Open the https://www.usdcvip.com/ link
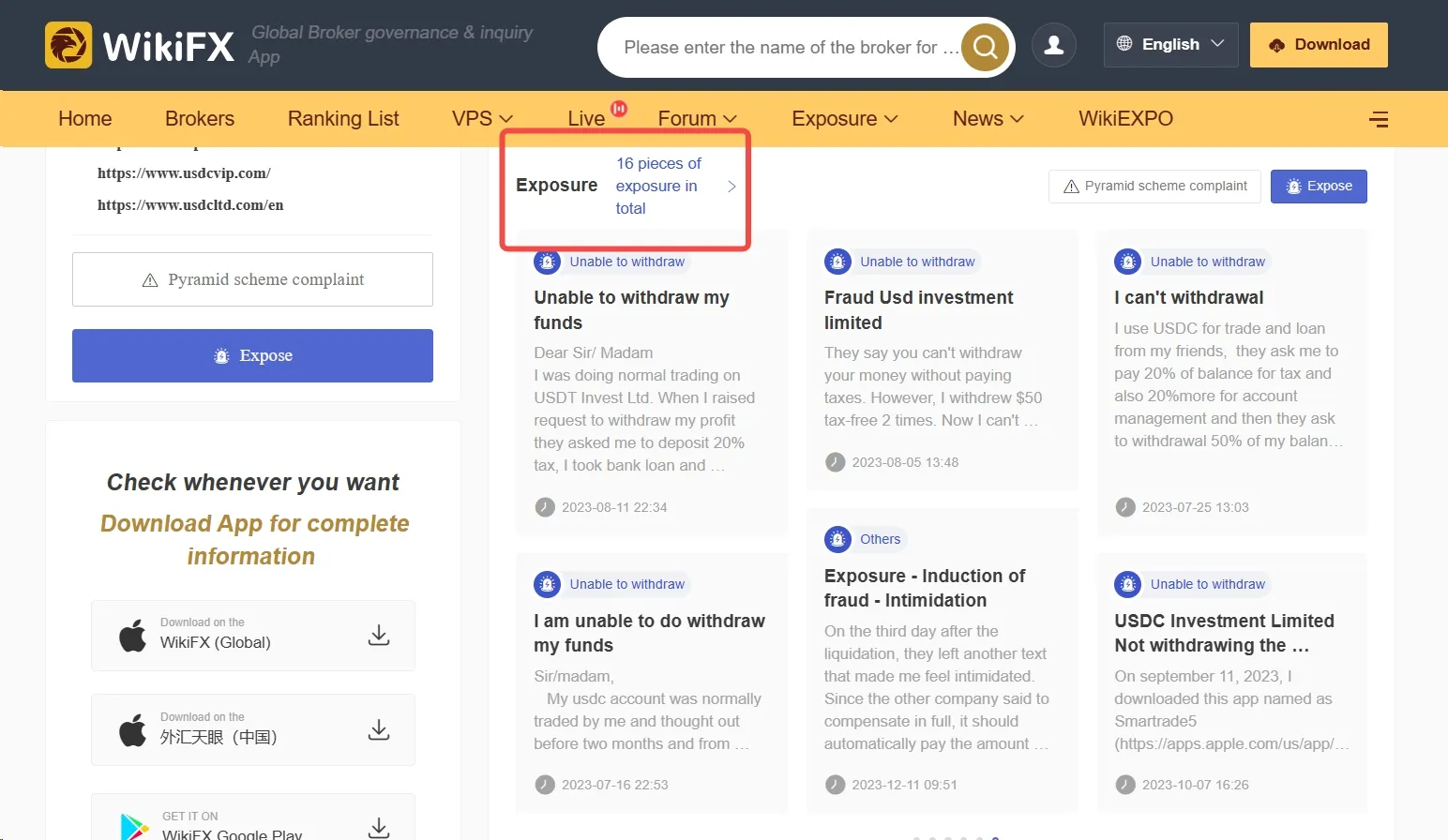1448x840 pixels. pyautogui.click(x=184, y=173)
